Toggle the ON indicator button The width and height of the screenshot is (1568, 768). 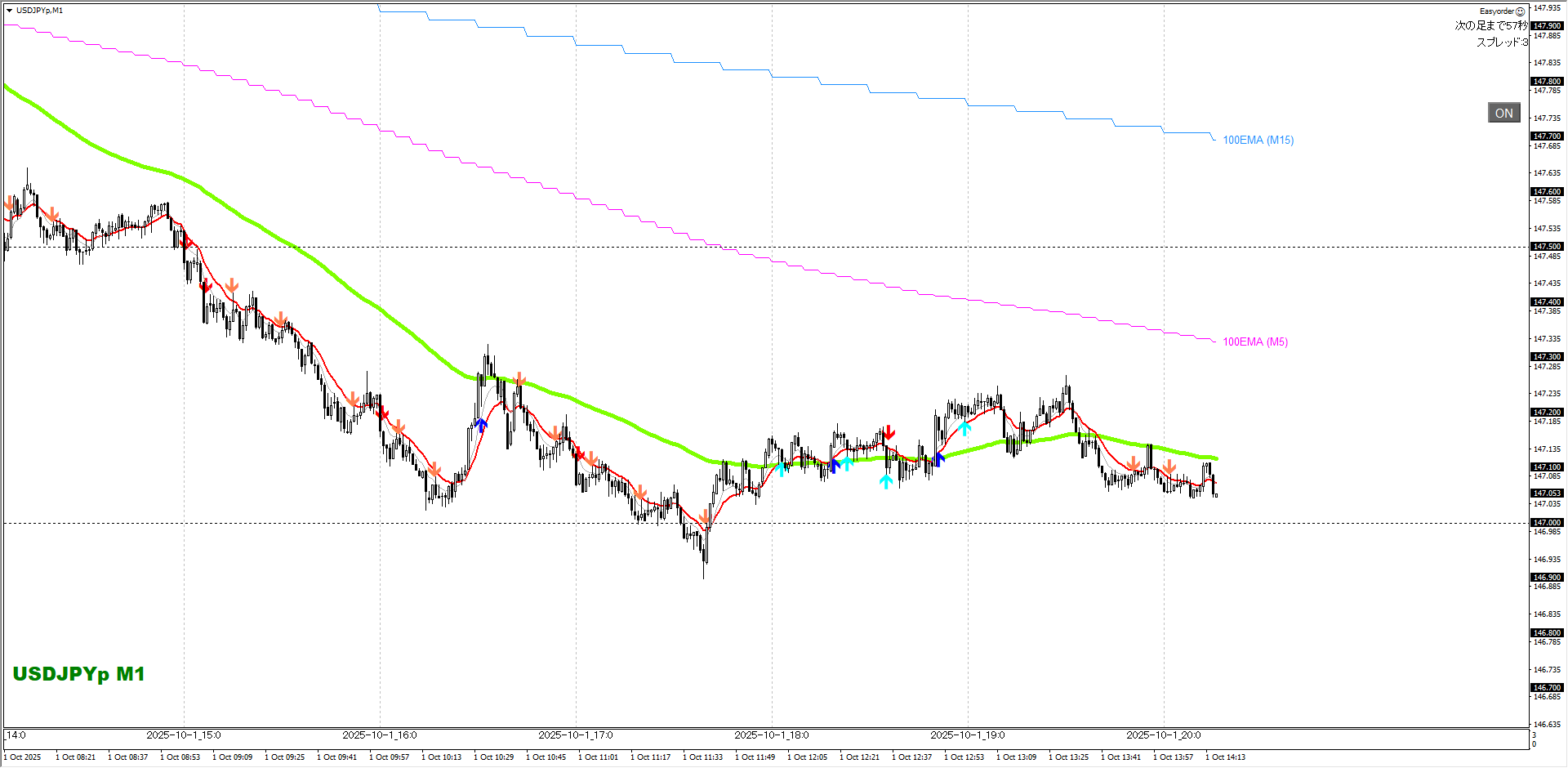(1503, 114)
